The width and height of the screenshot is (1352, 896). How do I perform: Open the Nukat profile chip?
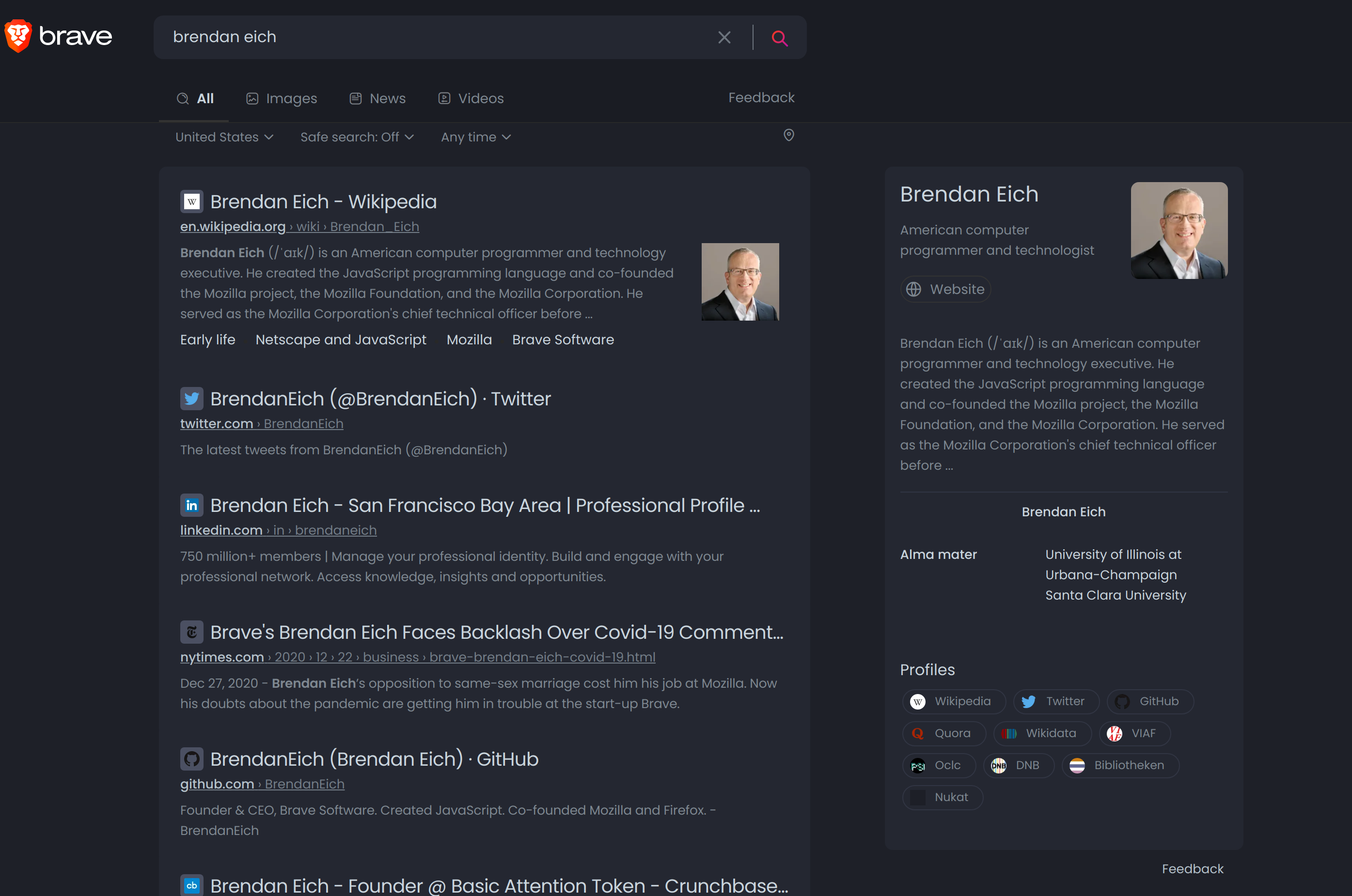943,798
